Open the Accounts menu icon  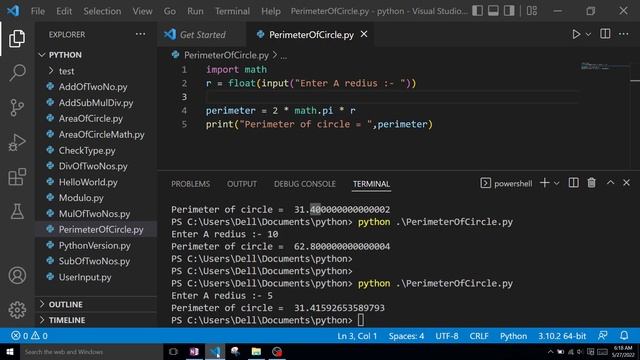pyautogui.click(x=17, y=276)
